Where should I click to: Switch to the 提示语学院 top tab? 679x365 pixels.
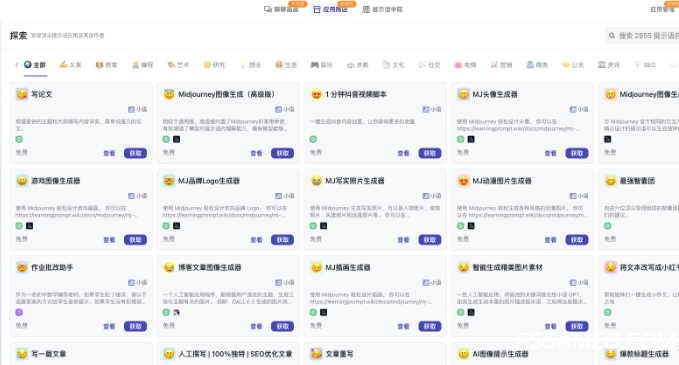382,9
